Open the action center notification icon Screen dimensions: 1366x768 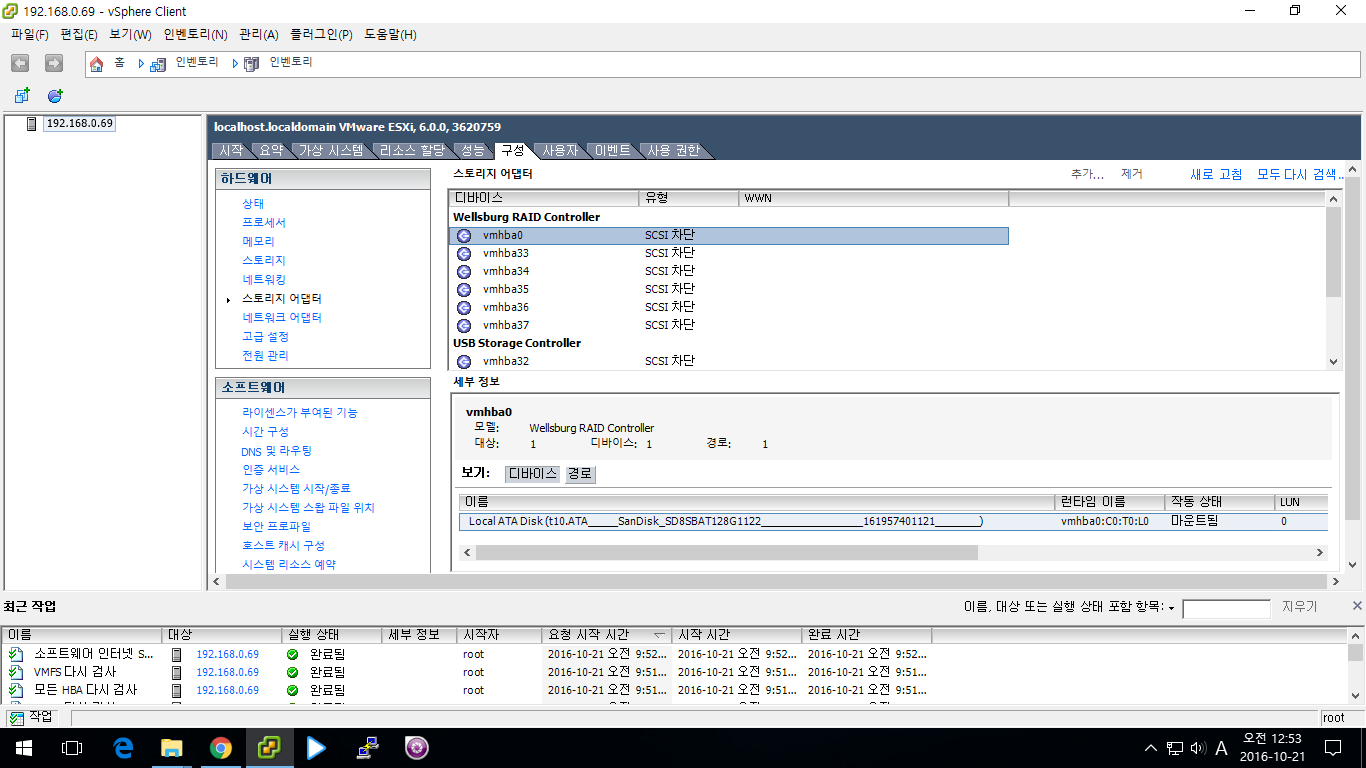coord(1332,748)
